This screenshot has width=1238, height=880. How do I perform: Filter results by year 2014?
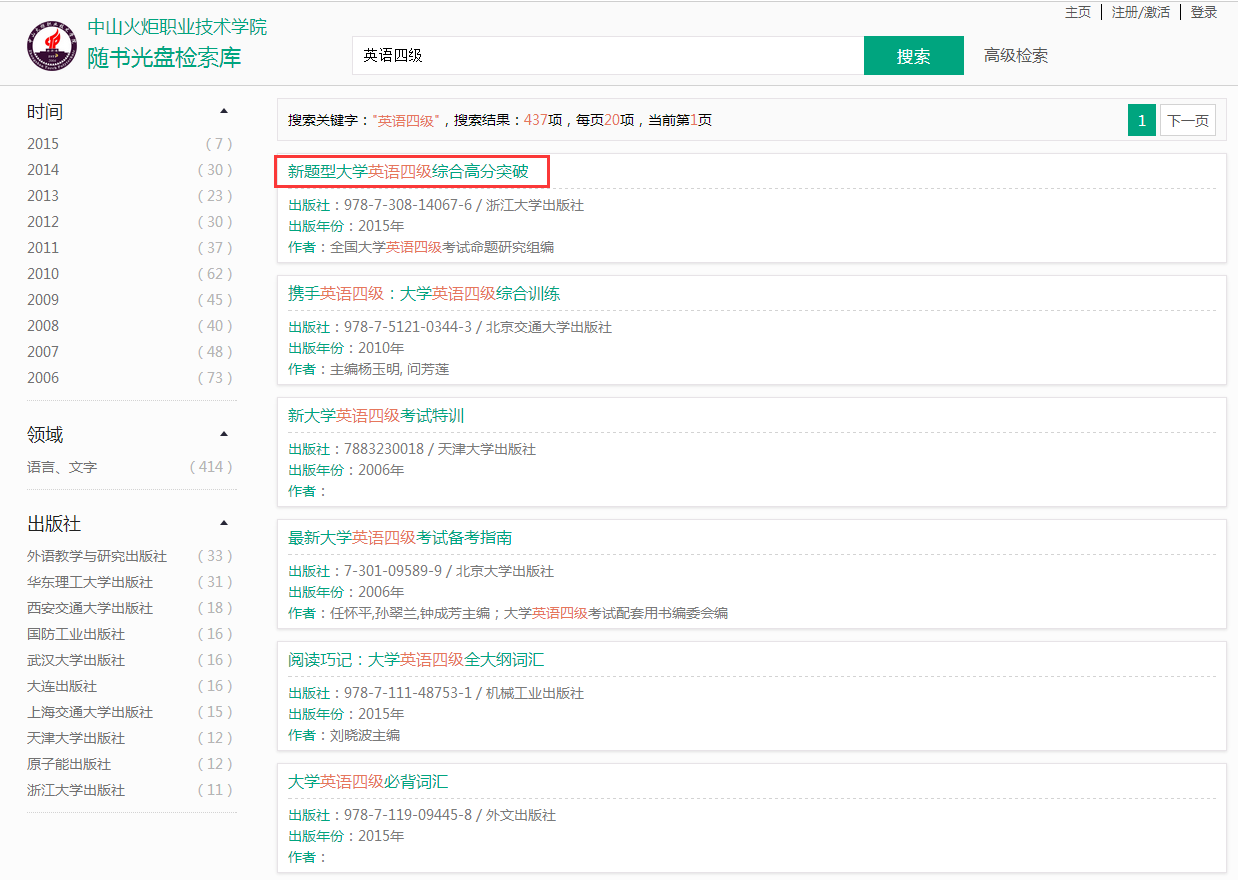click(43, 170)
